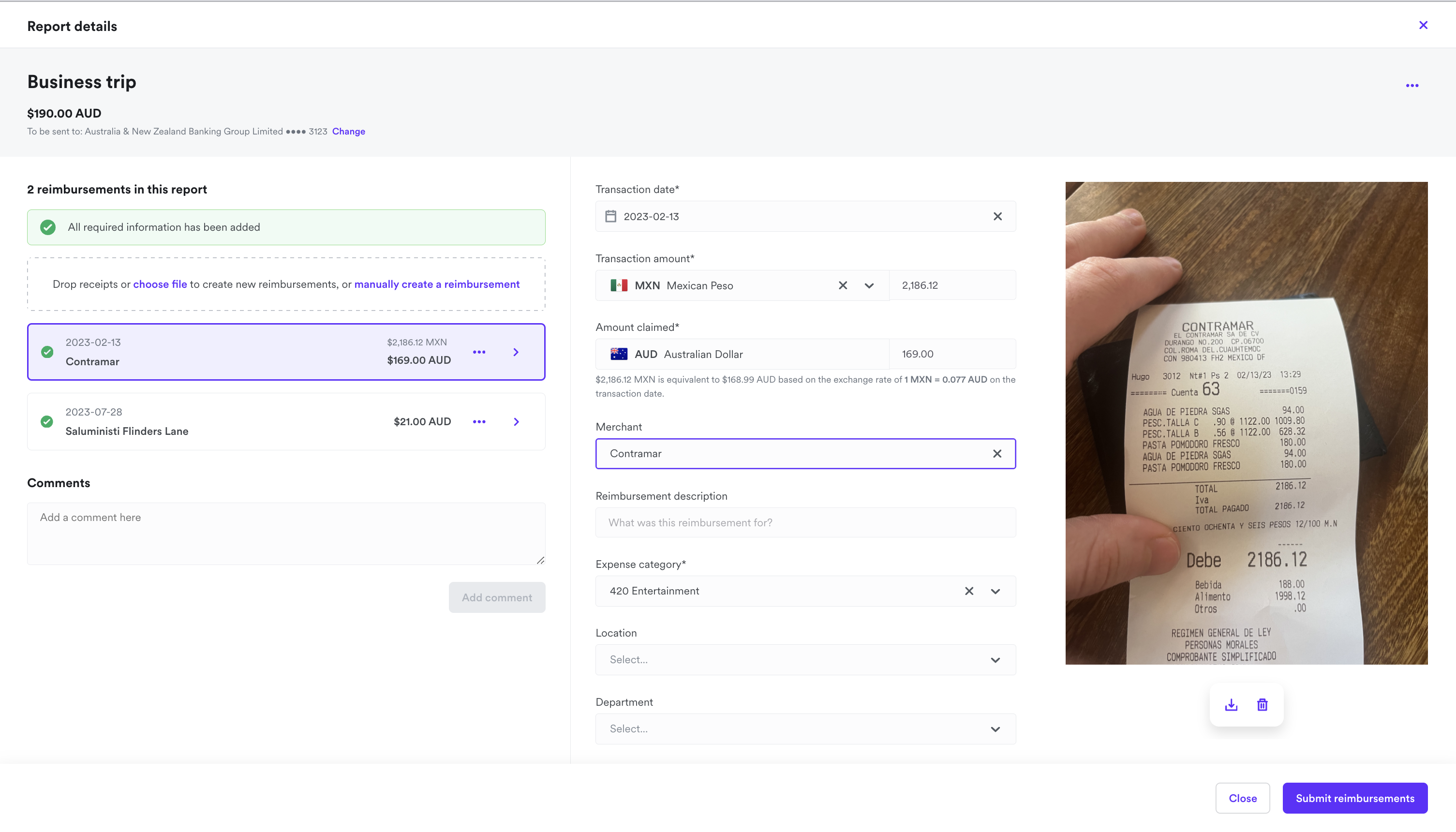The height and width of the screenshot is (832, 1456).
Task: Clear the transaction date 2023-02-13
Action: [x=997, y=217]
